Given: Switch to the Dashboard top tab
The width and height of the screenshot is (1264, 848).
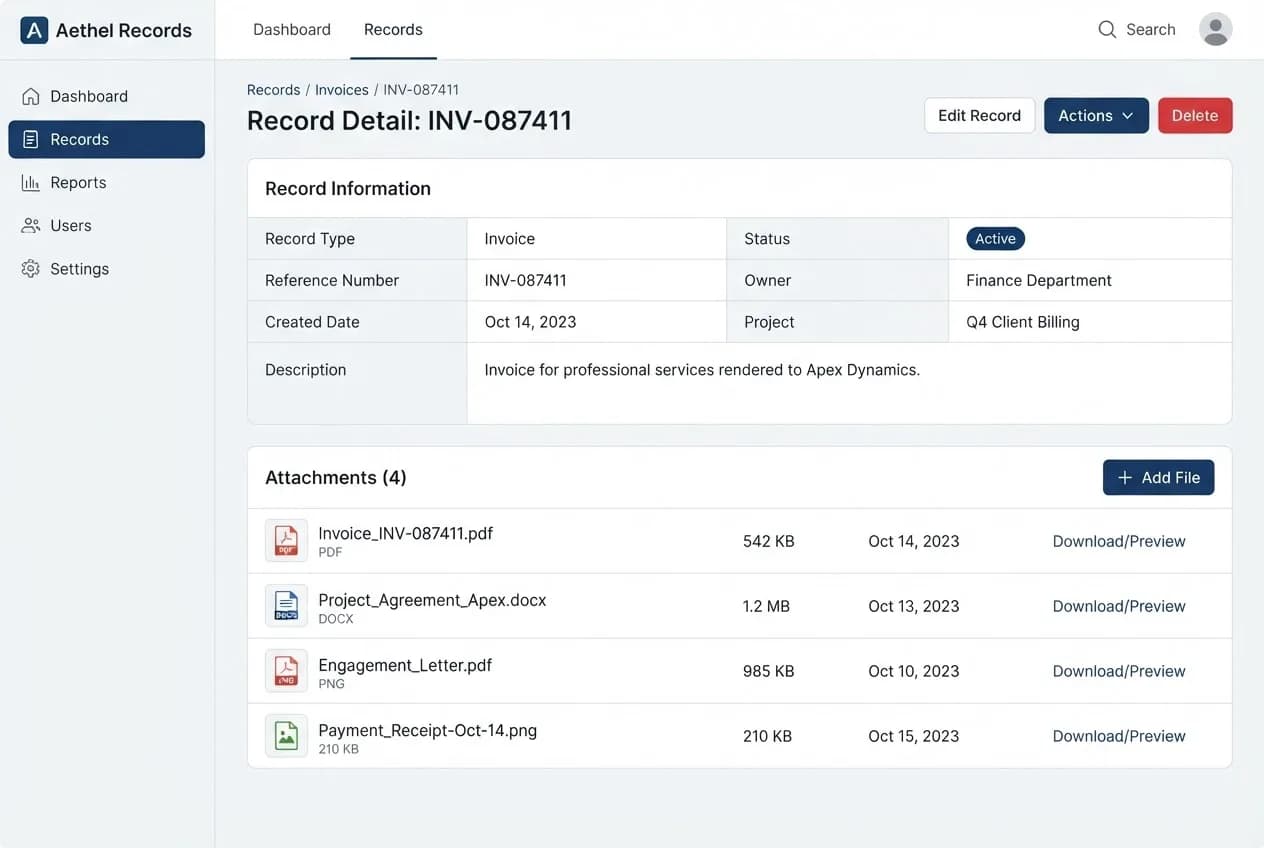Looking at the screenshot, I should [x=292, y=30].
